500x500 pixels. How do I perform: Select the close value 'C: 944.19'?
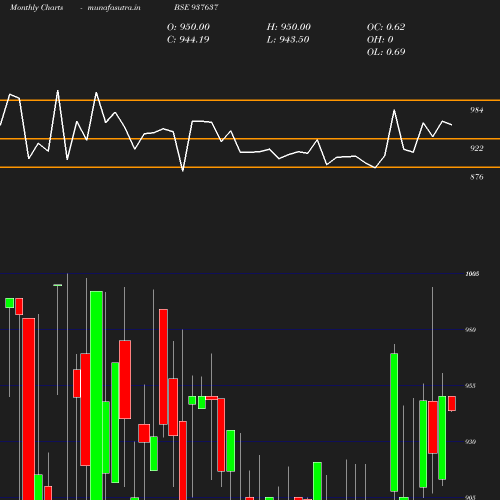click(x=188, y=40)
